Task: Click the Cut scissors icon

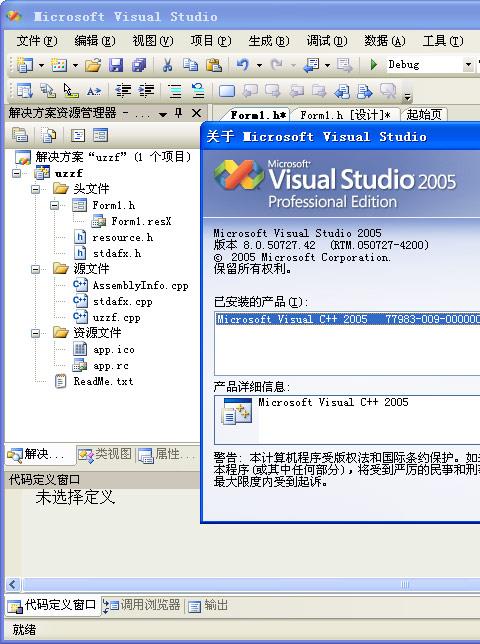Action: [167, 65]
